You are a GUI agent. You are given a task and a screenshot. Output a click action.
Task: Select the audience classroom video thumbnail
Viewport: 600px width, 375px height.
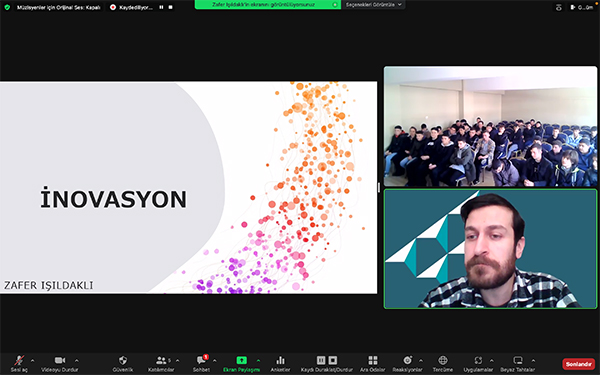[490, 126]
